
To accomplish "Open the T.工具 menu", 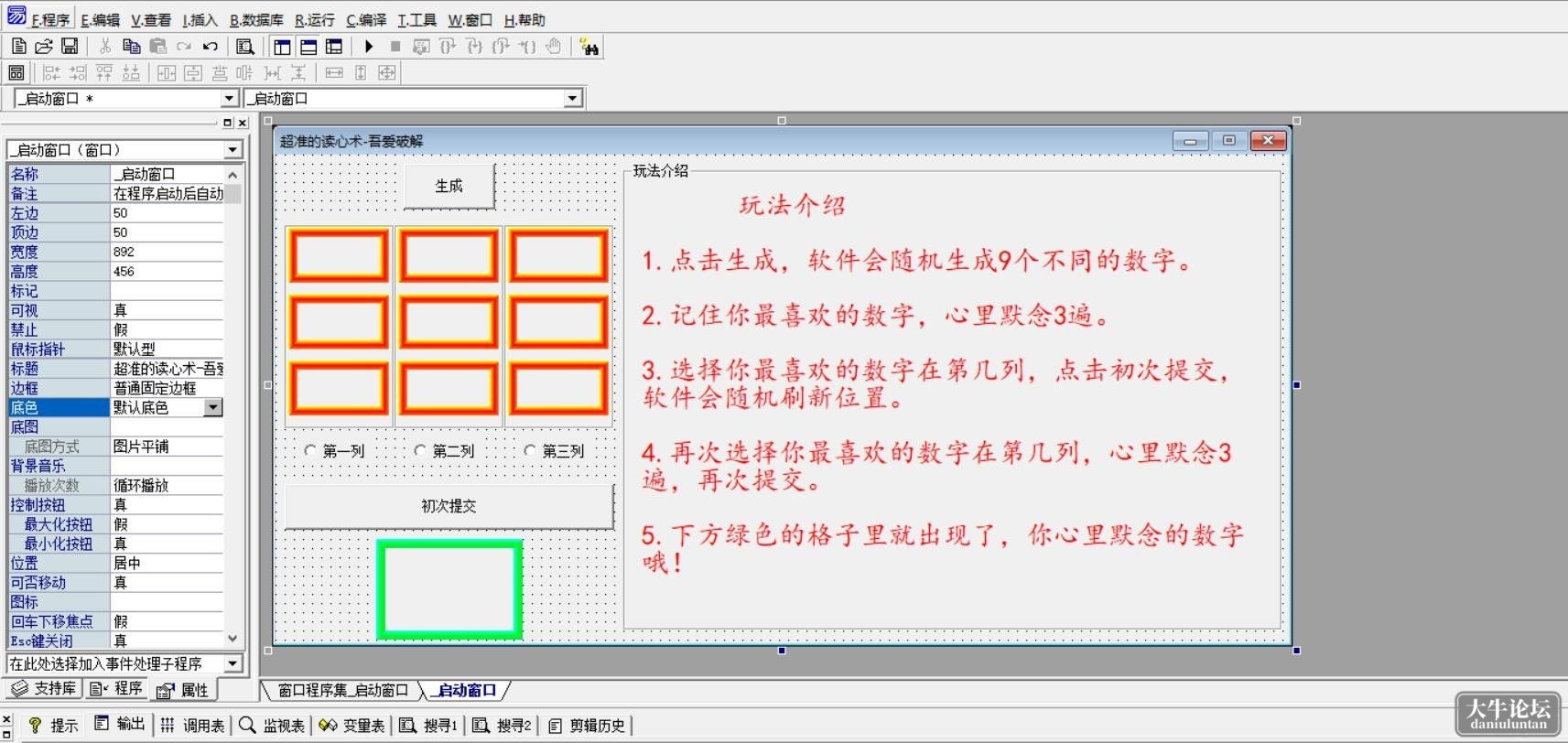I will click(x=417, y=19).
